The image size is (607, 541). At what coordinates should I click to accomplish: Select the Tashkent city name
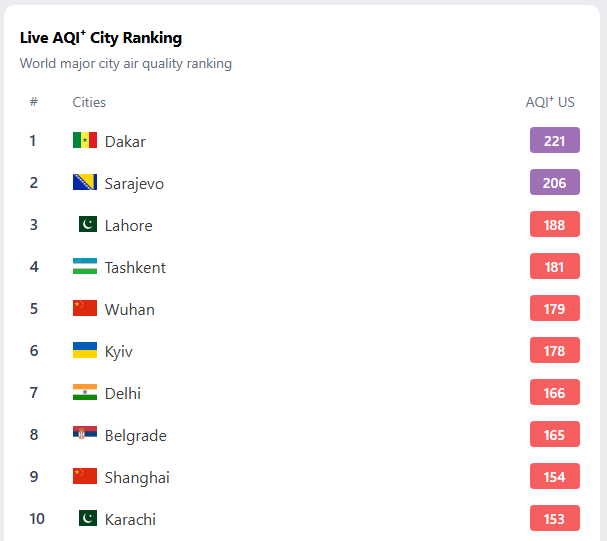click(x=135, y=268)
